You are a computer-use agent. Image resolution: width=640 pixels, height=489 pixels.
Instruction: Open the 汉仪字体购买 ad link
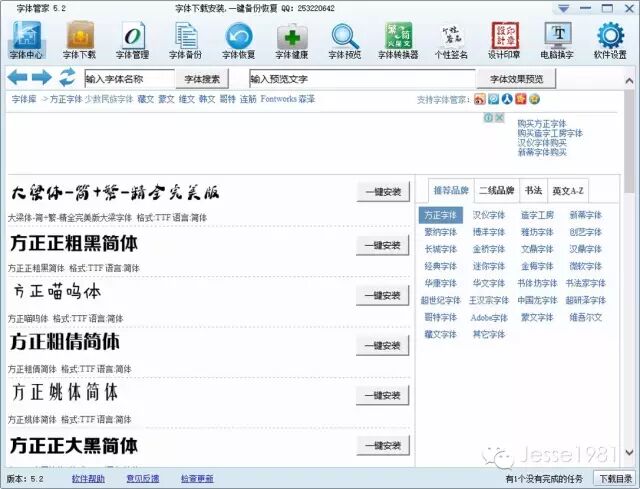(542, 142)
